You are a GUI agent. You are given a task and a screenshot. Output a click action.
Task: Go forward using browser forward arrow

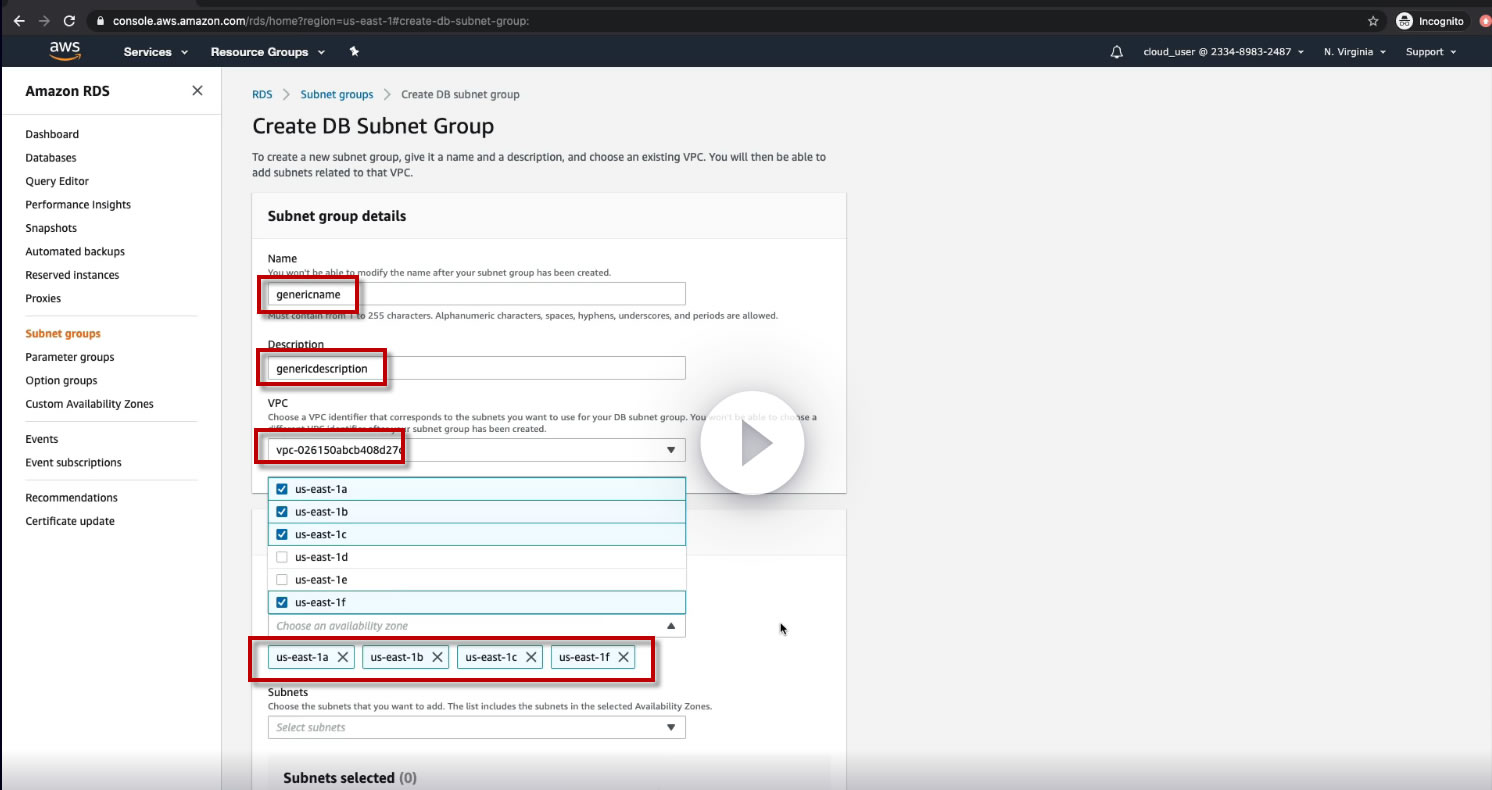click(44, 20)
